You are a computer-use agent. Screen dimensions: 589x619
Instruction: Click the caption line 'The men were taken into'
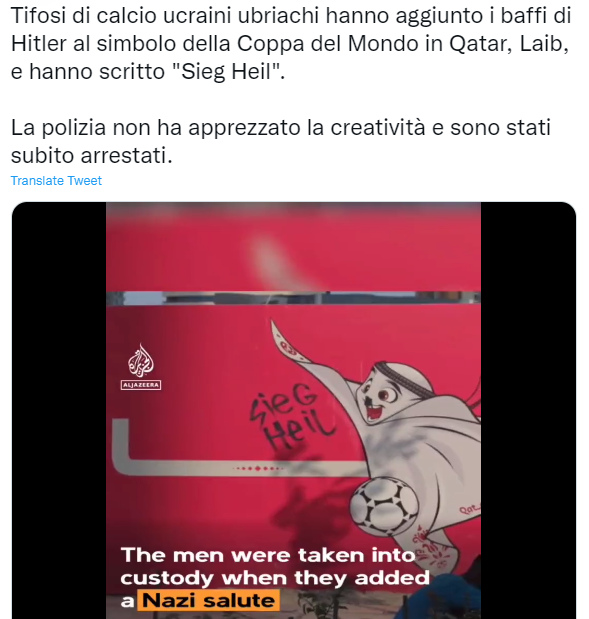tap(268, 555)
